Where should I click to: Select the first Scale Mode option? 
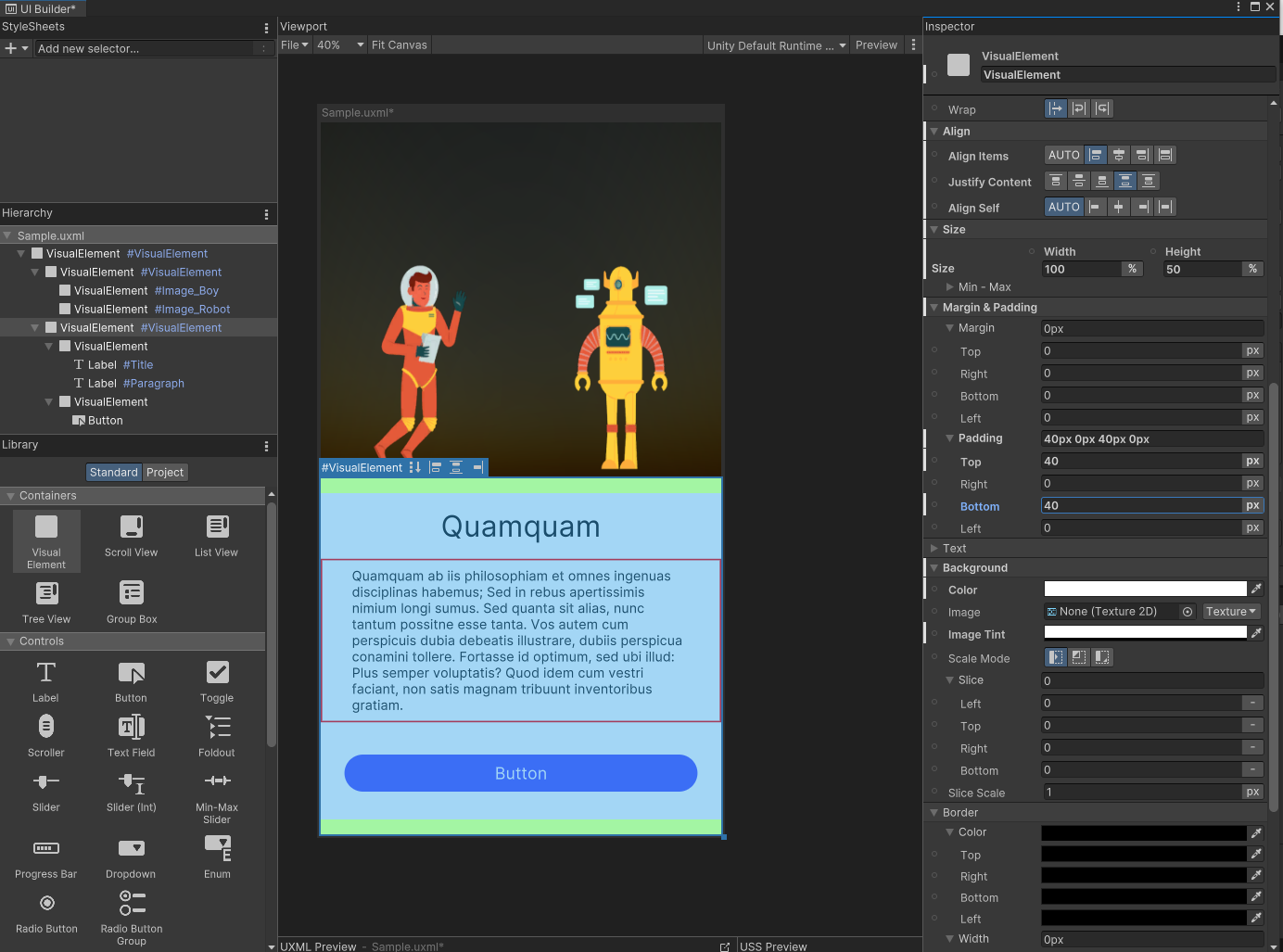[1055, 657]
